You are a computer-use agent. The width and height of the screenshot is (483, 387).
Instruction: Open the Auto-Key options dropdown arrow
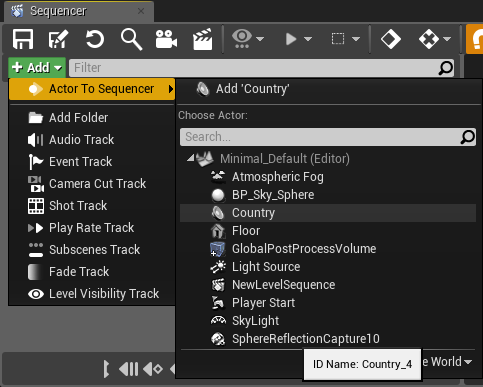tap(447, 39)
